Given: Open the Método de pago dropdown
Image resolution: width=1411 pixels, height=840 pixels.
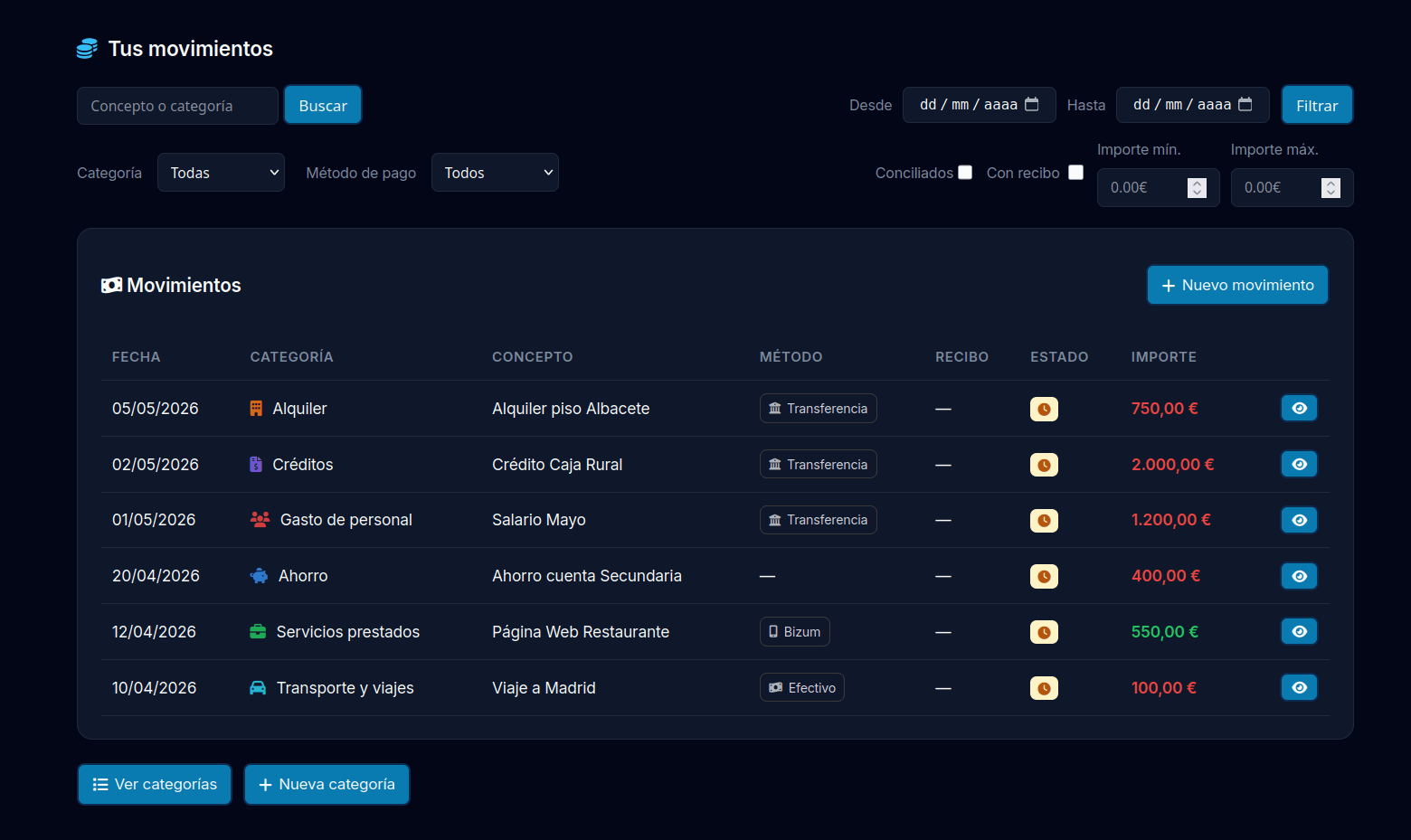Looking at the screenshot, I should 495,173.
